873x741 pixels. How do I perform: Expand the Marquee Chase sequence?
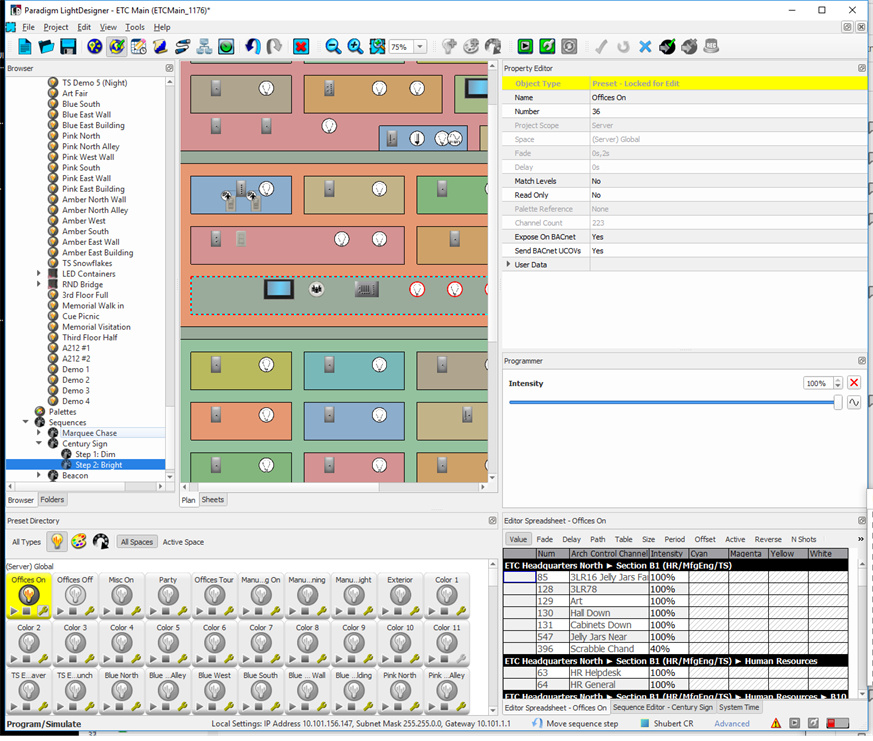tap(38, 433)
